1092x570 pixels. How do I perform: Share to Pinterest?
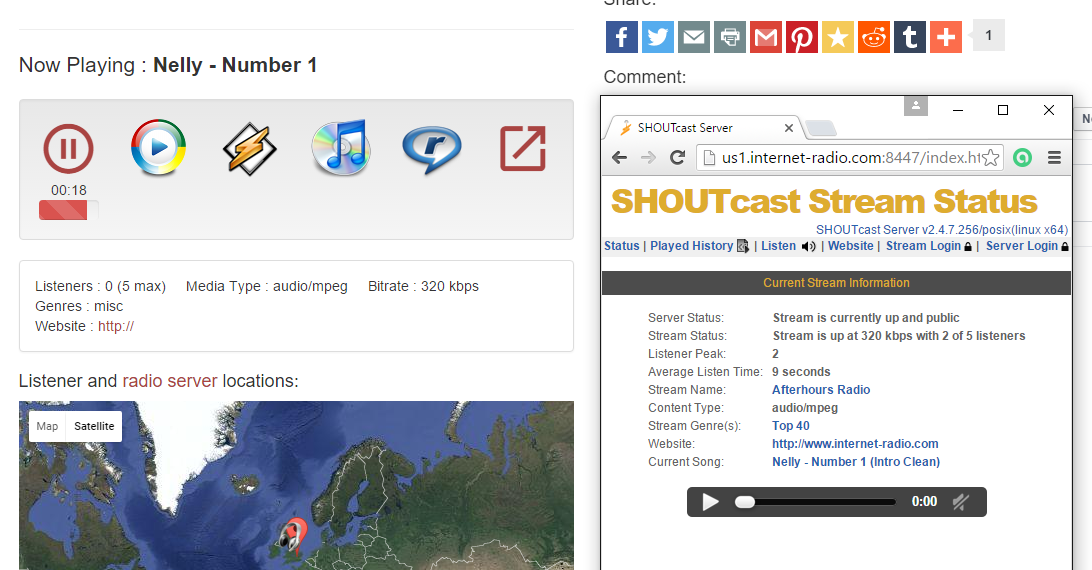pos(801,37)
